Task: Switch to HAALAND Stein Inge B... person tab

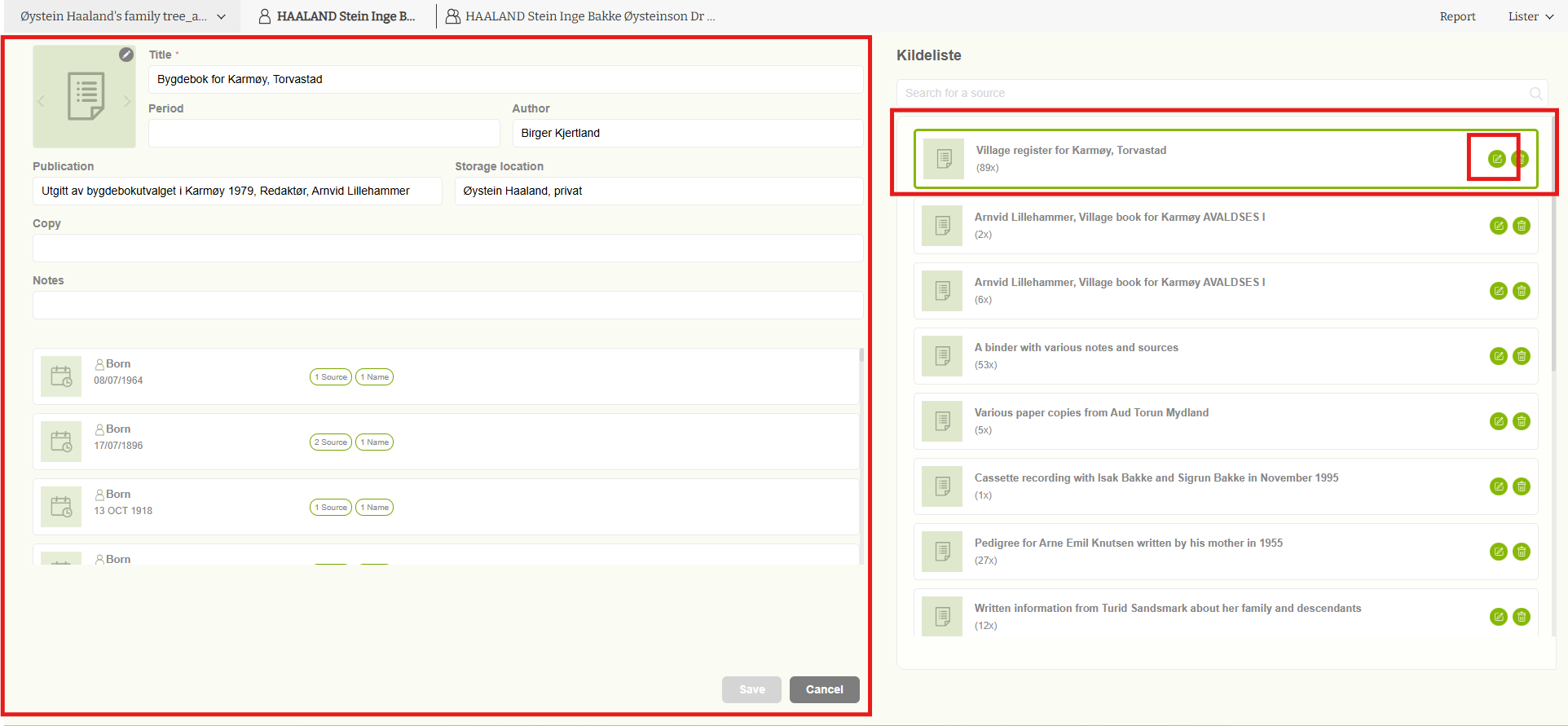Action: (337, 16)
